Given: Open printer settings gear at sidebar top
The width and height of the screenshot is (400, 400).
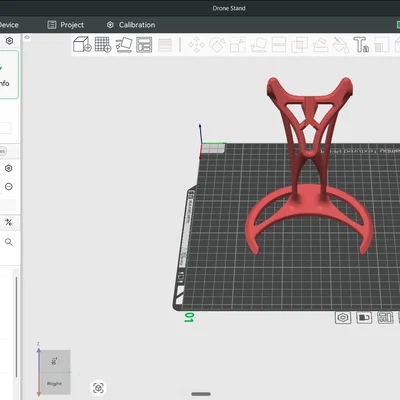Looking at the screenshot, I should [x=9, y=41].
